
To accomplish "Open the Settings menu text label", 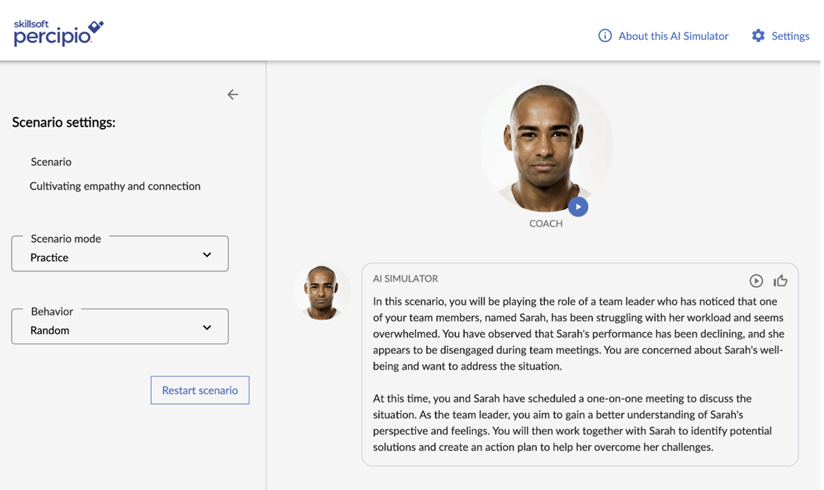I will pyautogui.click(x=790, y=36).
